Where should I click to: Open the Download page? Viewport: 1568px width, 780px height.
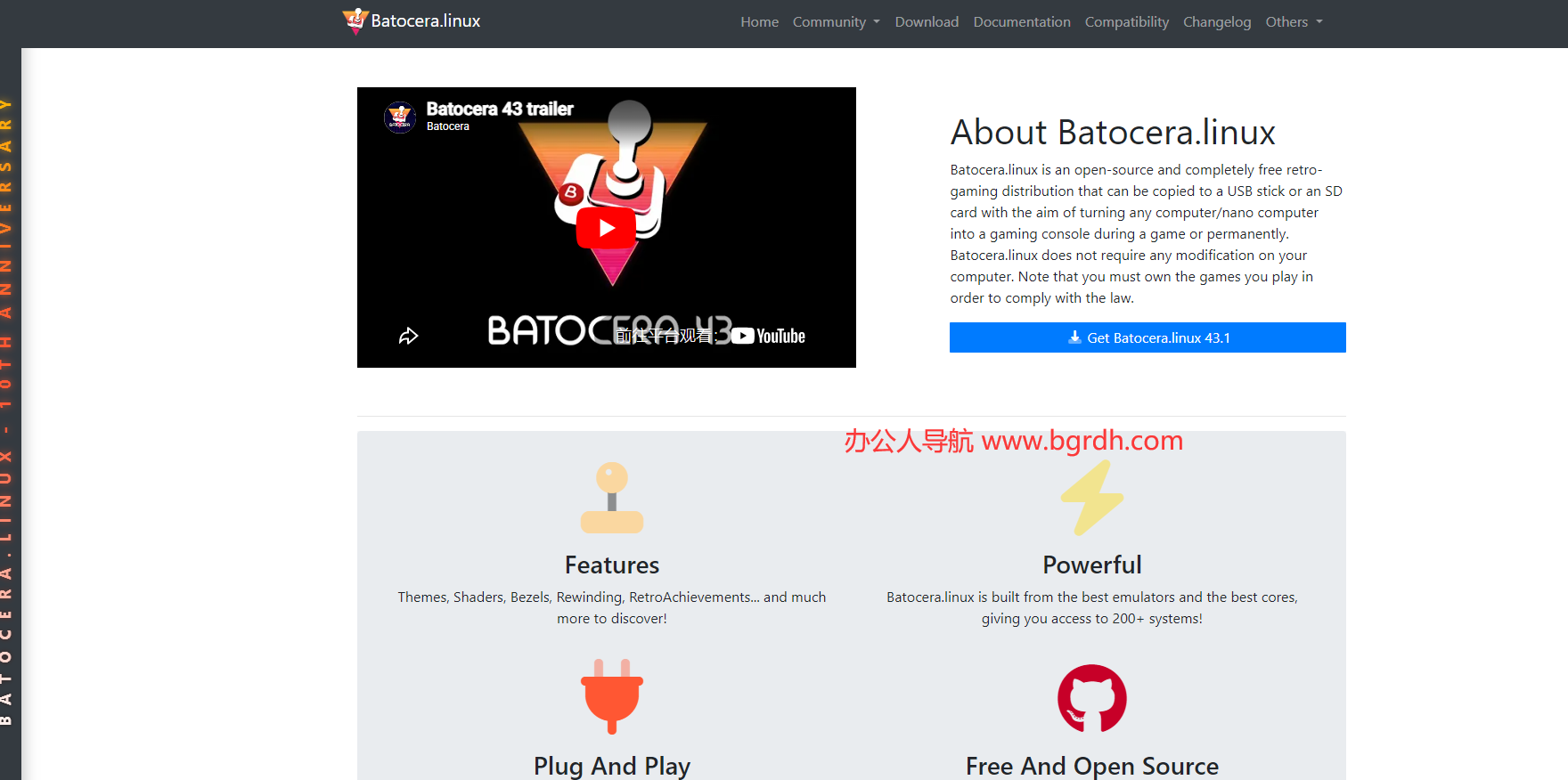[927, 21]
